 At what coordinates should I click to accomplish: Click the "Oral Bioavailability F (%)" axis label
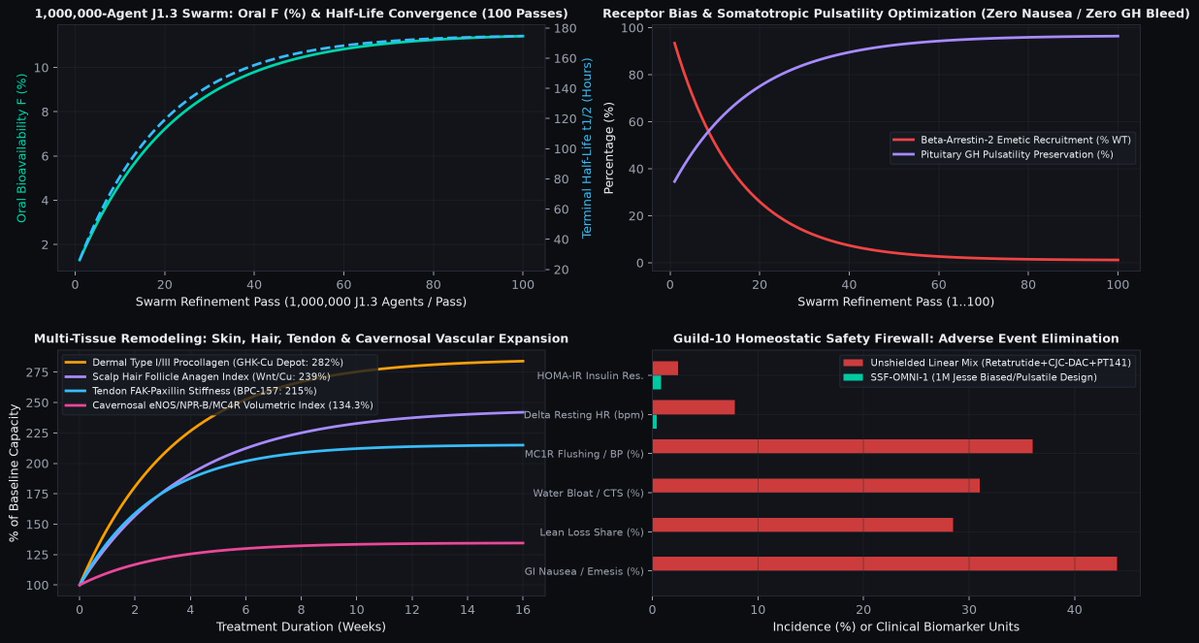(21, 148)
